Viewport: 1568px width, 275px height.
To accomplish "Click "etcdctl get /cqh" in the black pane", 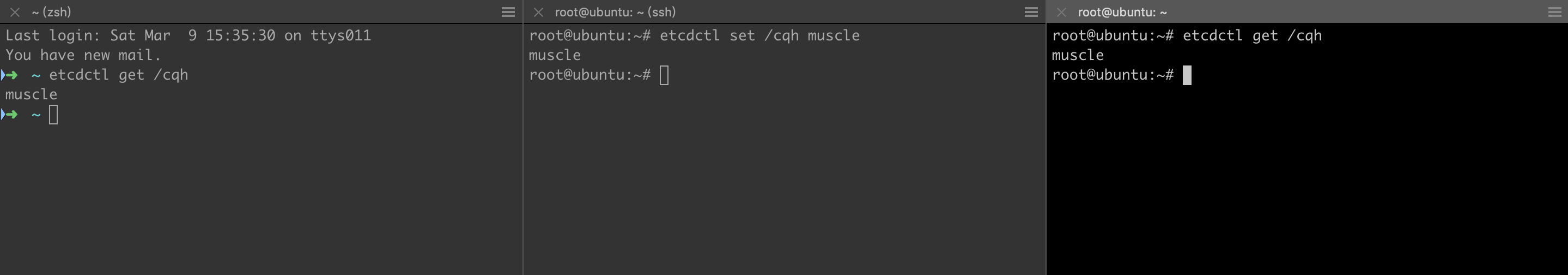I will pyautogui.click(x=1252, y=35).
